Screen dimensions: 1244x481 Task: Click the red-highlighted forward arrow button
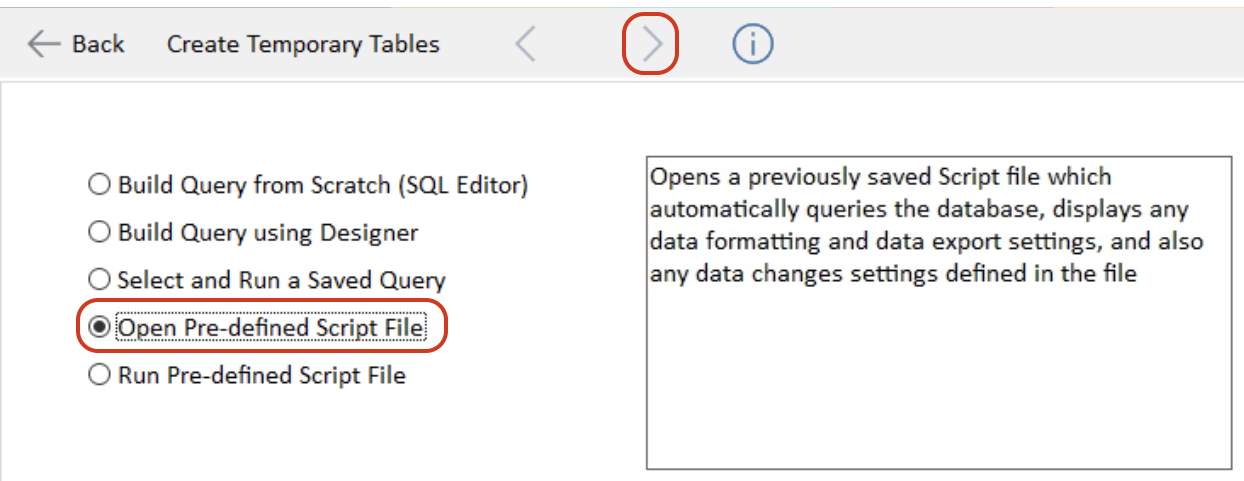(652, 44)
